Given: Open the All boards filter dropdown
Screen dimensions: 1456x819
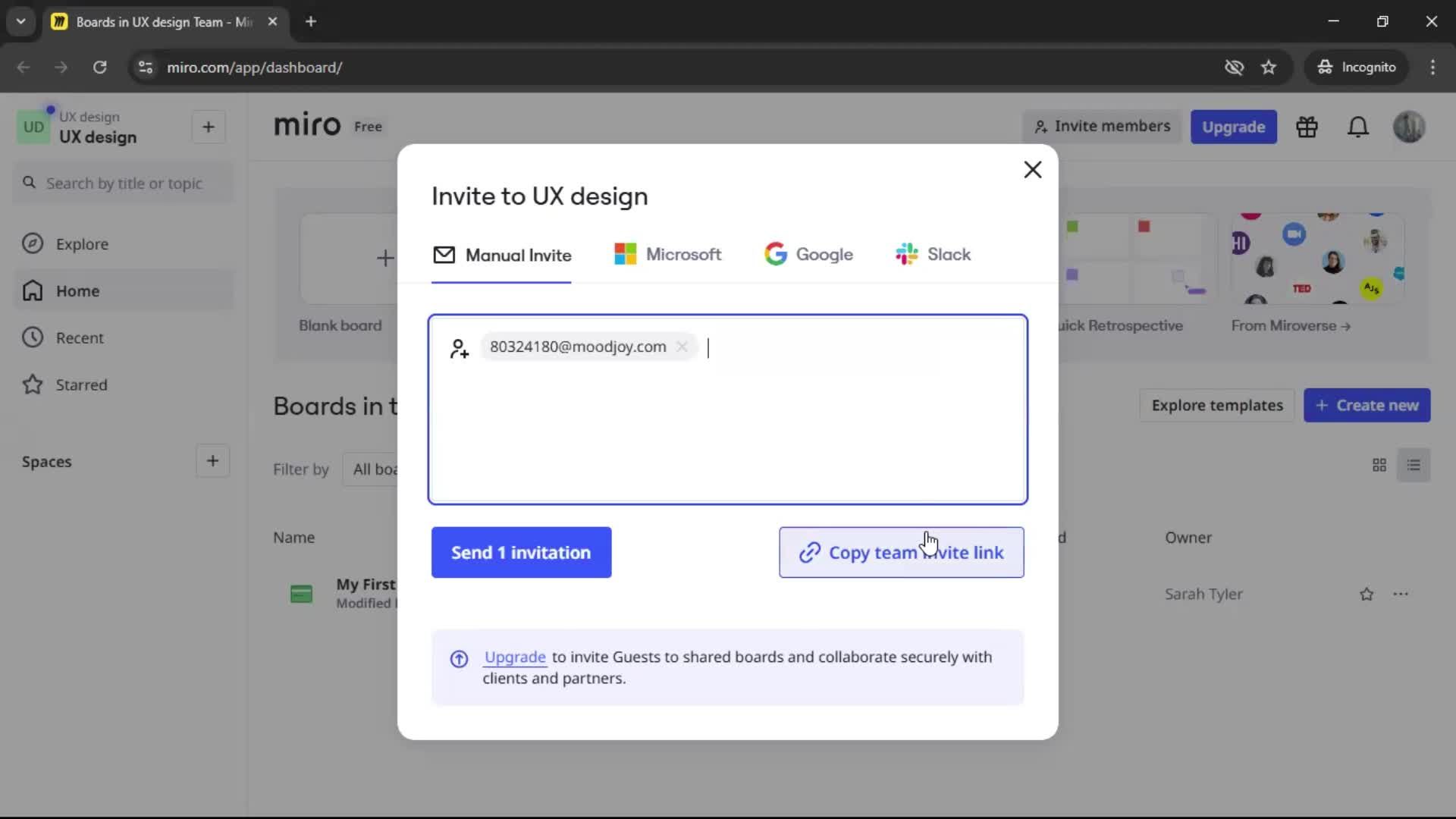Looking at the screenshot, I should (x=372, y=469).
